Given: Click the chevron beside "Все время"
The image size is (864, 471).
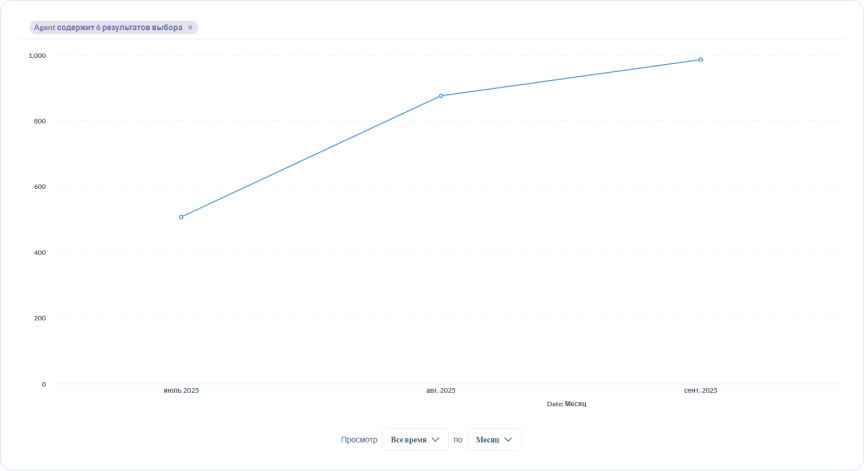Looking at the screenshot, I should click(x=435, y=440).
